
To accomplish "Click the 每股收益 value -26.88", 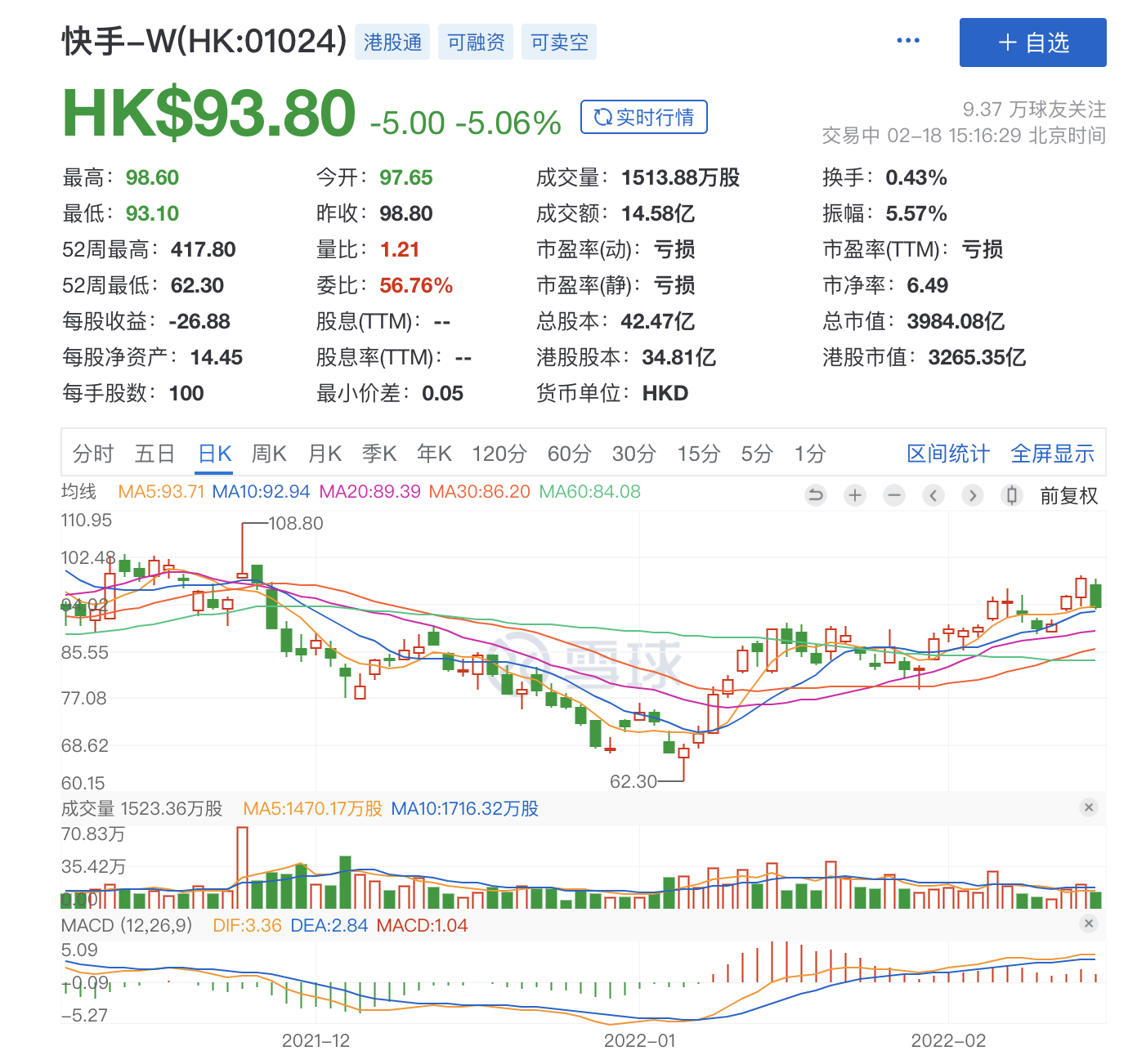I will pos(199,321).
